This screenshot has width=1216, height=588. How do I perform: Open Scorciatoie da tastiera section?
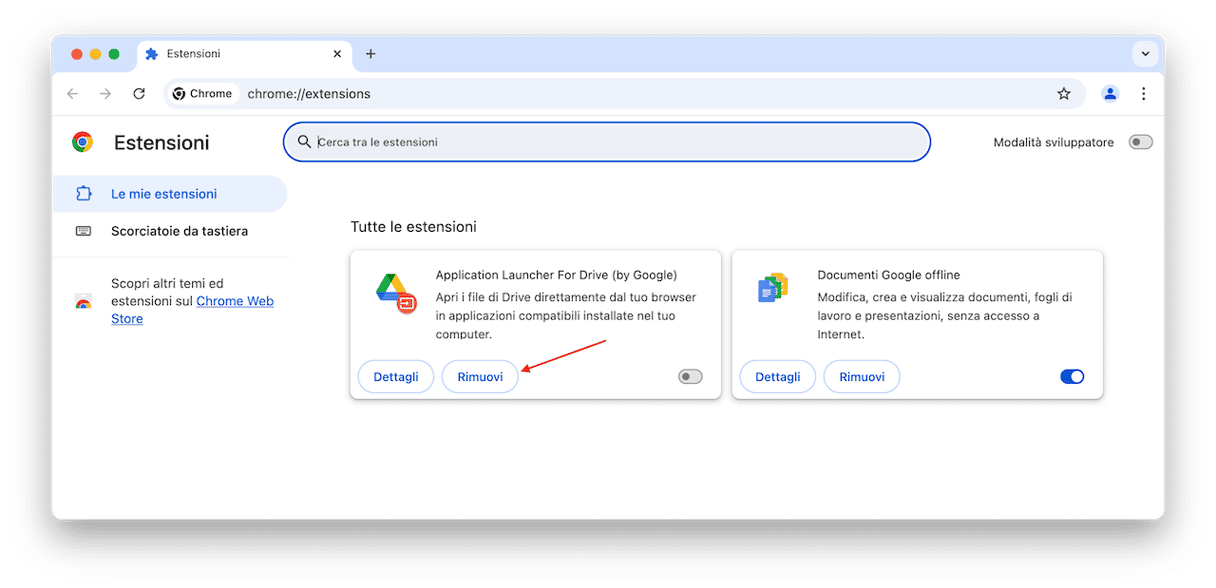point(169,231)
